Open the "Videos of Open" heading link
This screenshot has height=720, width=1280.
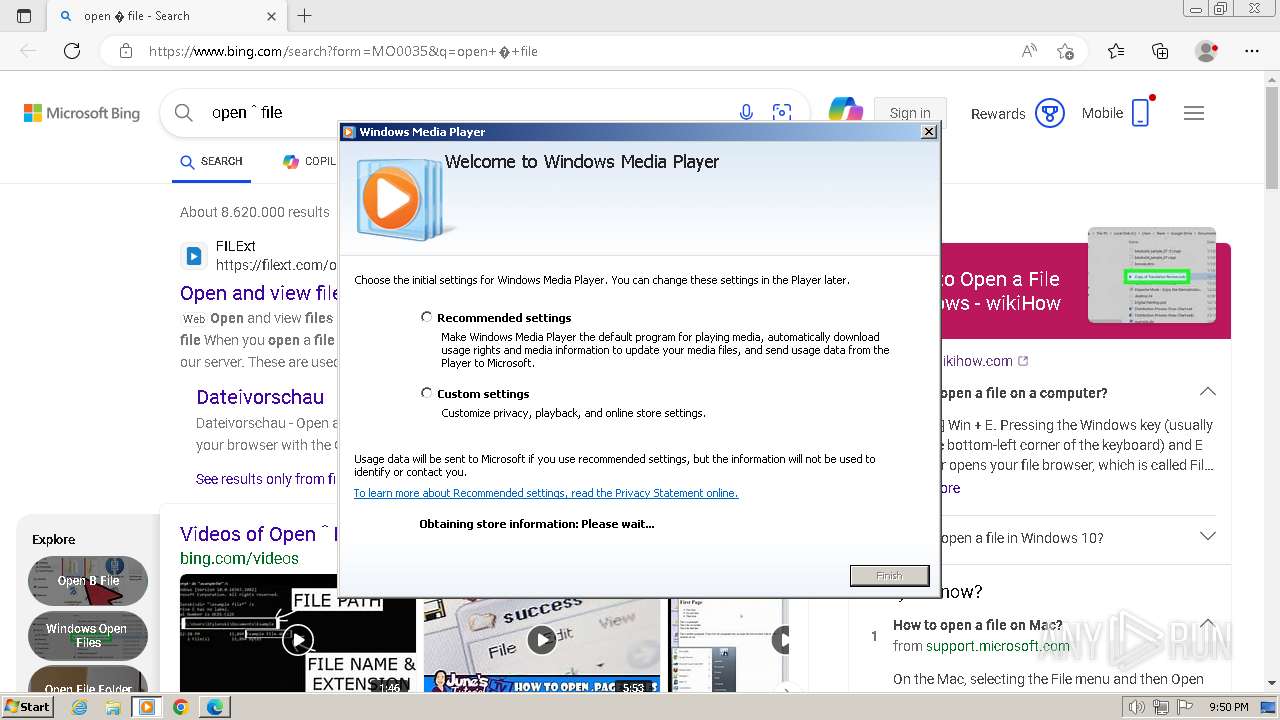(258, 534)
